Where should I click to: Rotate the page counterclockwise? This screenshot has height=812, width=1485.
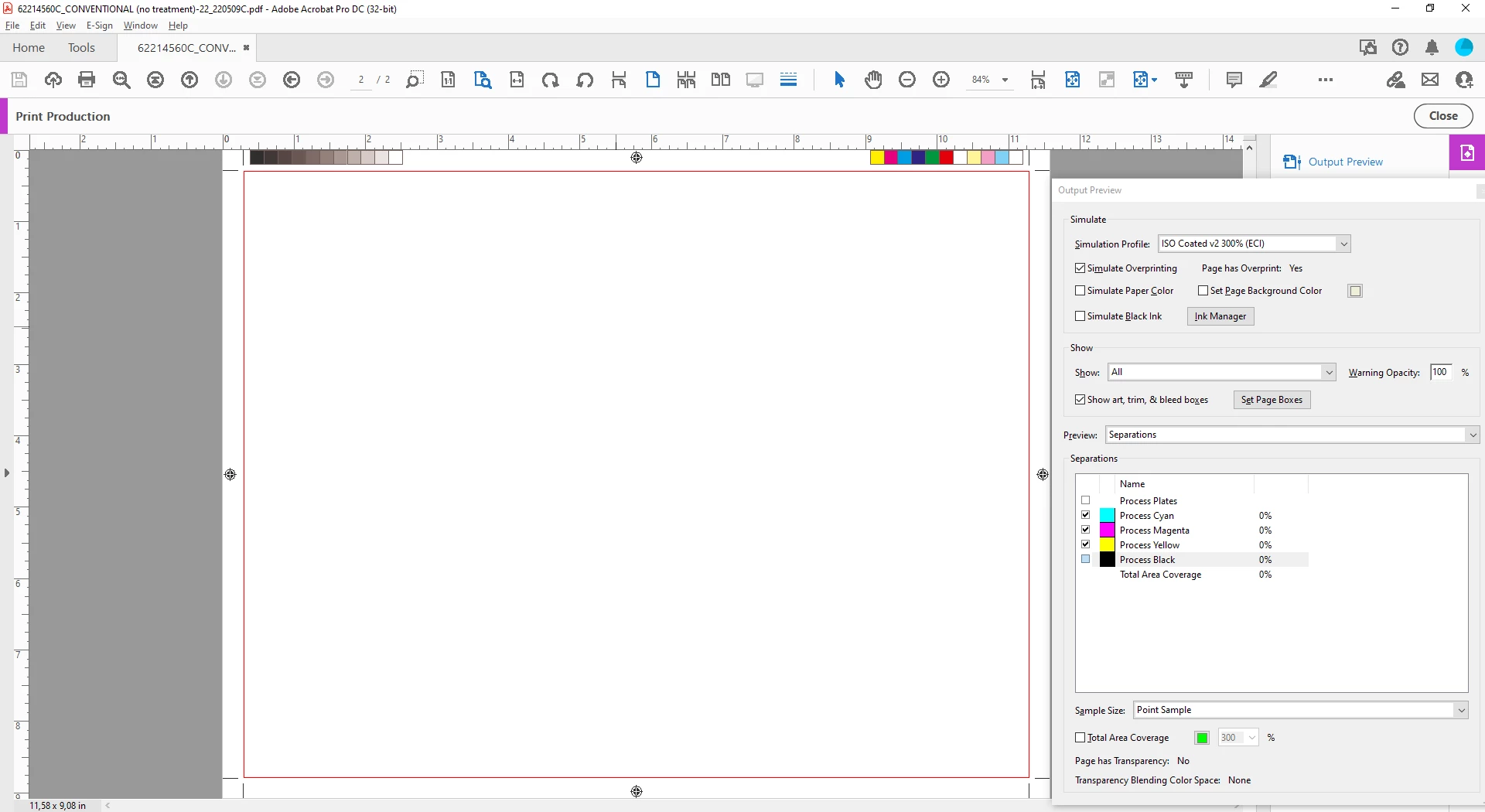(x=585, y=80)
